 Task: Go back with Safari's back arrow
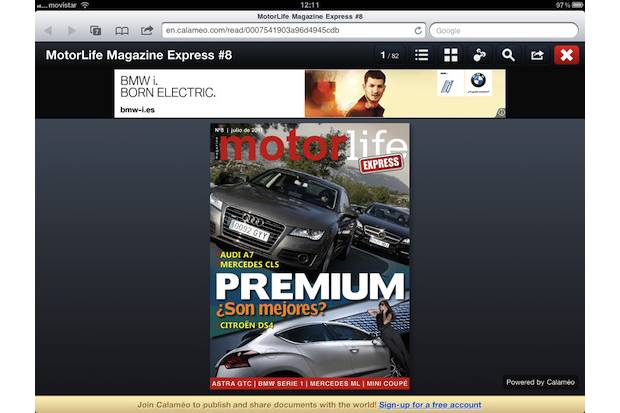coord(48,30)
